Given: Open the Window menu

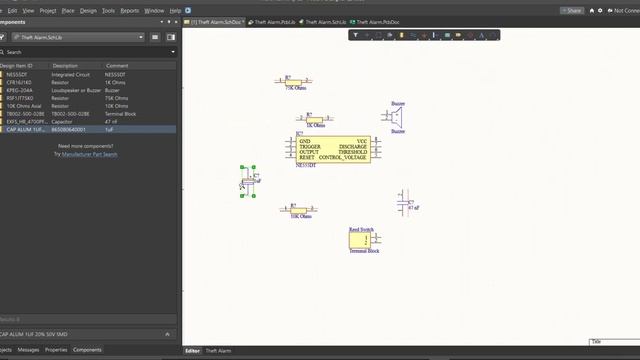Looking at the screenshot, I should coord(154,11).
